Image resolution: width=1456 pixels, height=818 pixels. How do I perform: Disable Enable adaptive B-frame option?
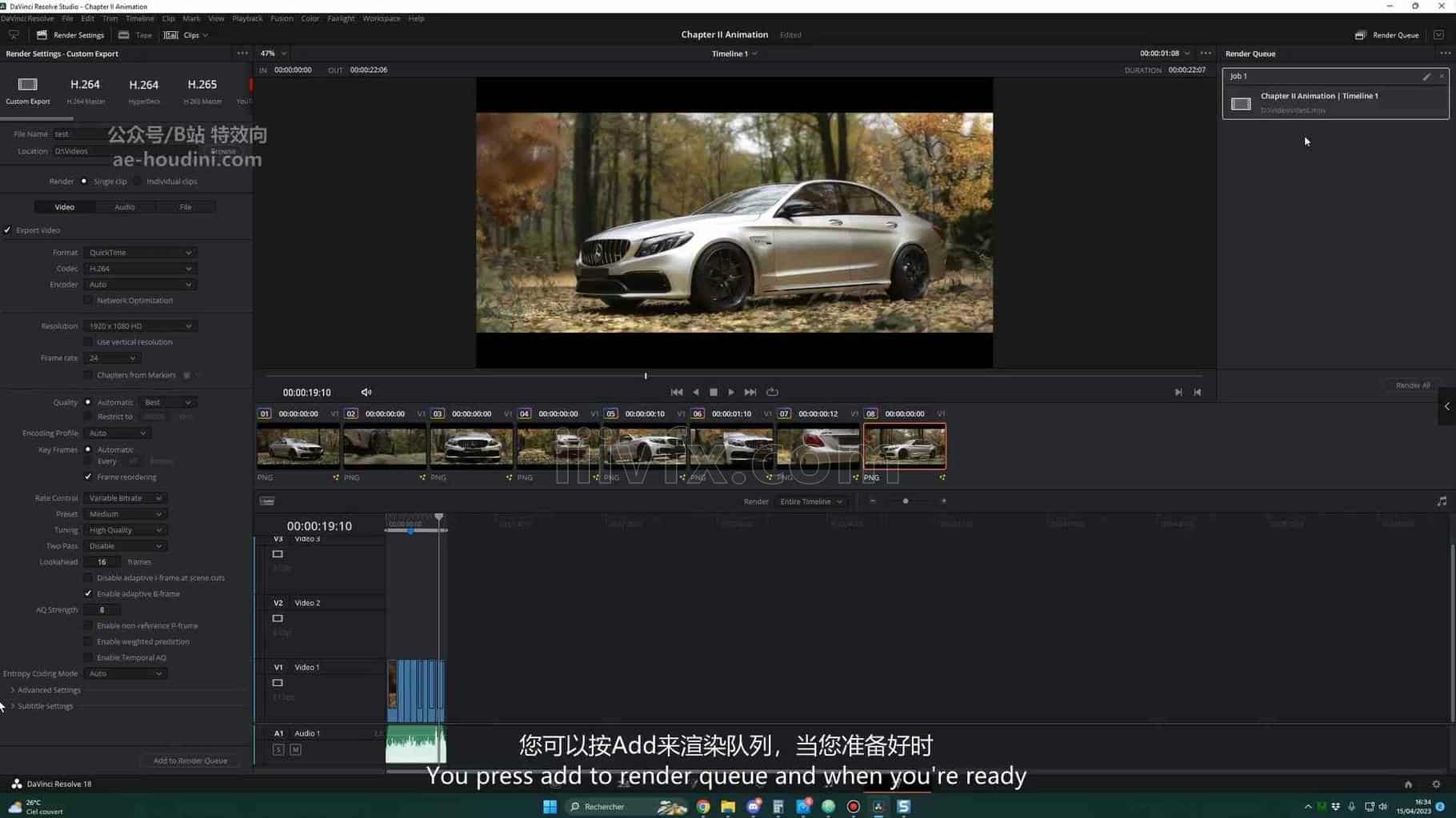pyautogui.click(x=88, y=593)
